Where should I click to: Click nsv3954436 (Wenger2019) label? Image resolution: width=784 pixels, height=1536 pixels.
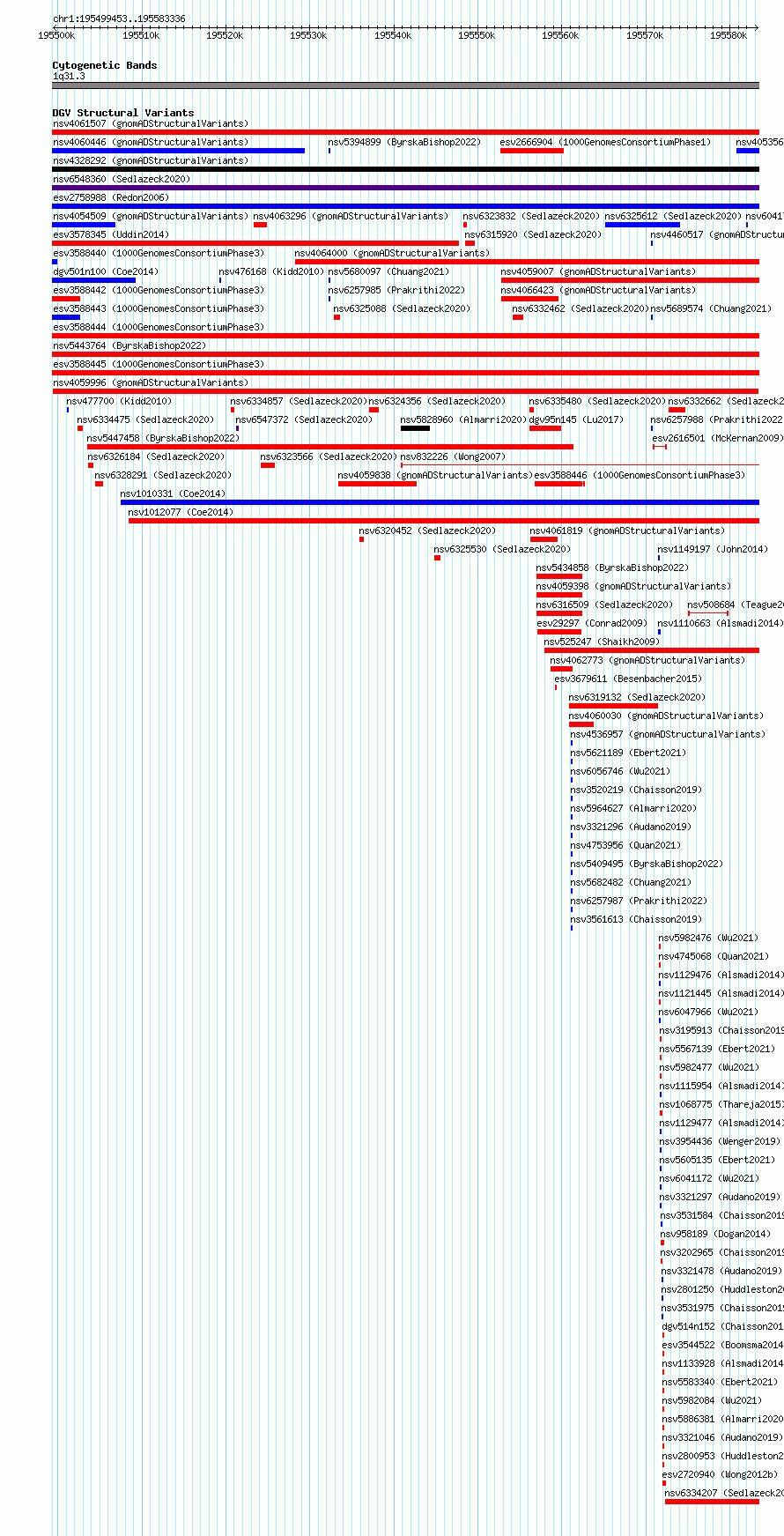721,1141
